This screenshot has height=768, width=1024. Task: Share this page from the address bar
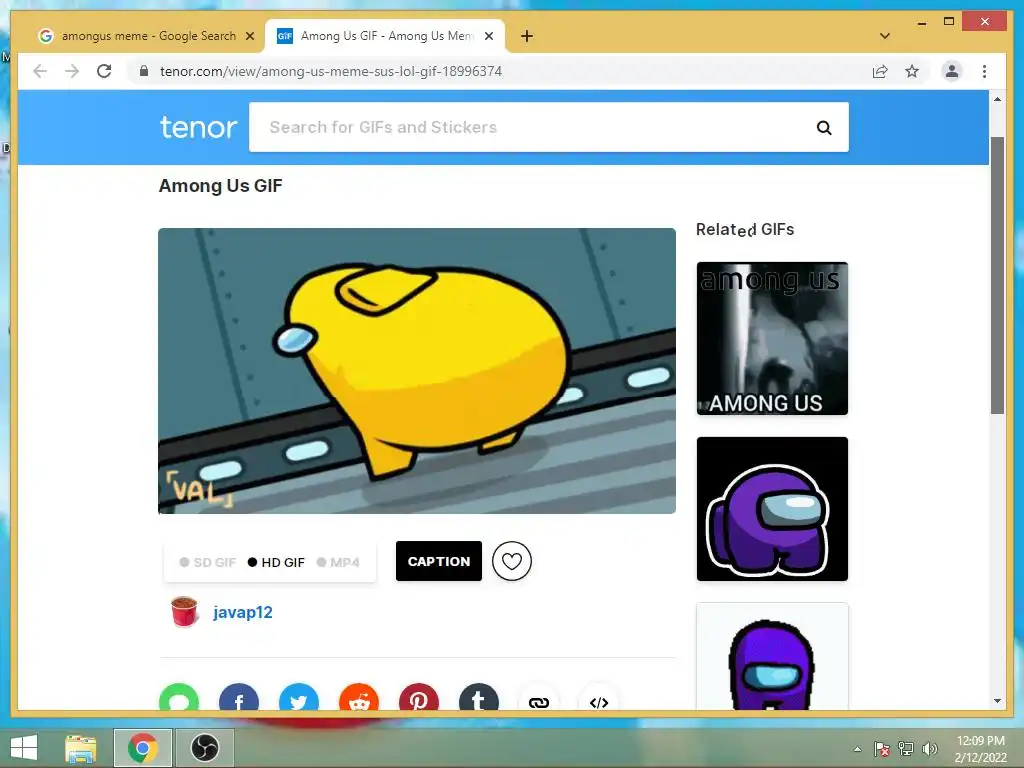[880, 71]
